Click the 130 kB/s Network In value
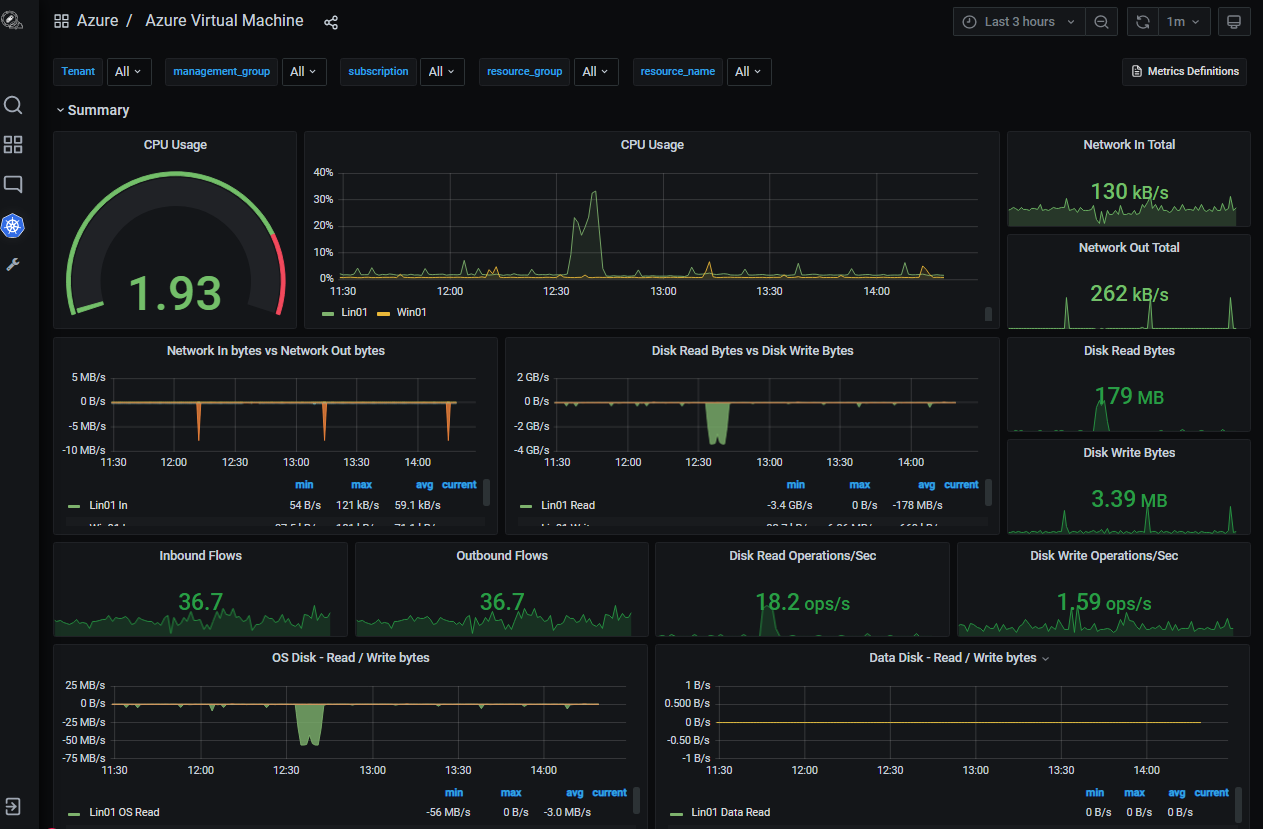This screenshot has height=829, width=1263. pos(1129,191)
